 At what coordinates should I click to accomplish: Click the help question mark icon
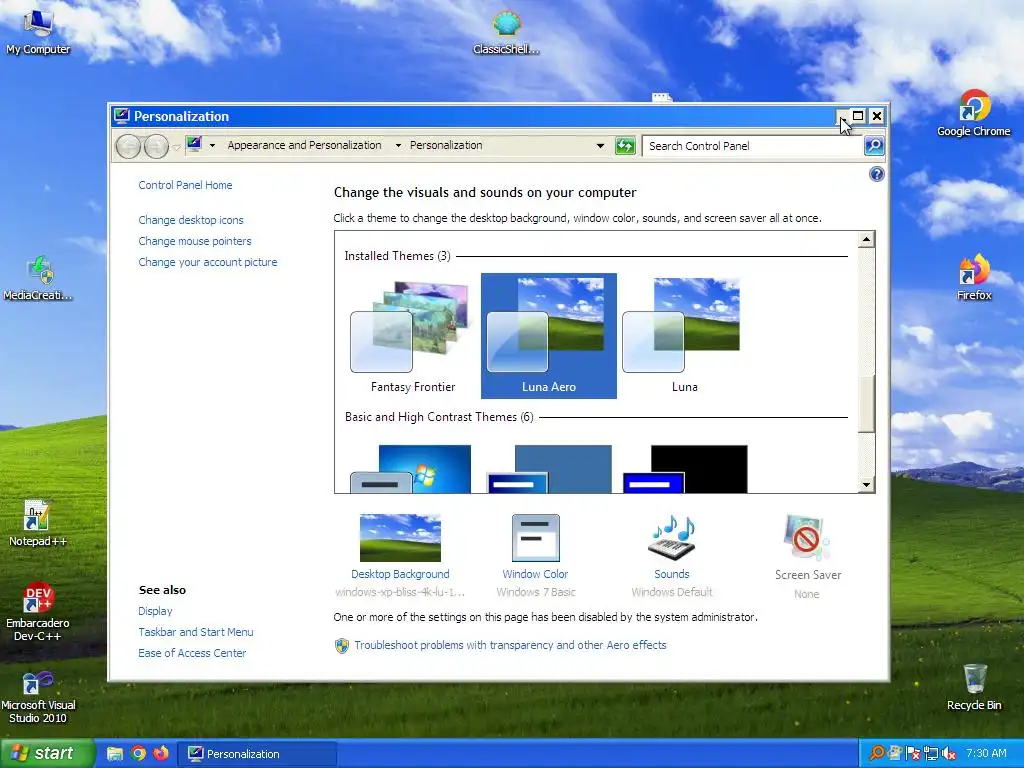[x=876, y=174]
